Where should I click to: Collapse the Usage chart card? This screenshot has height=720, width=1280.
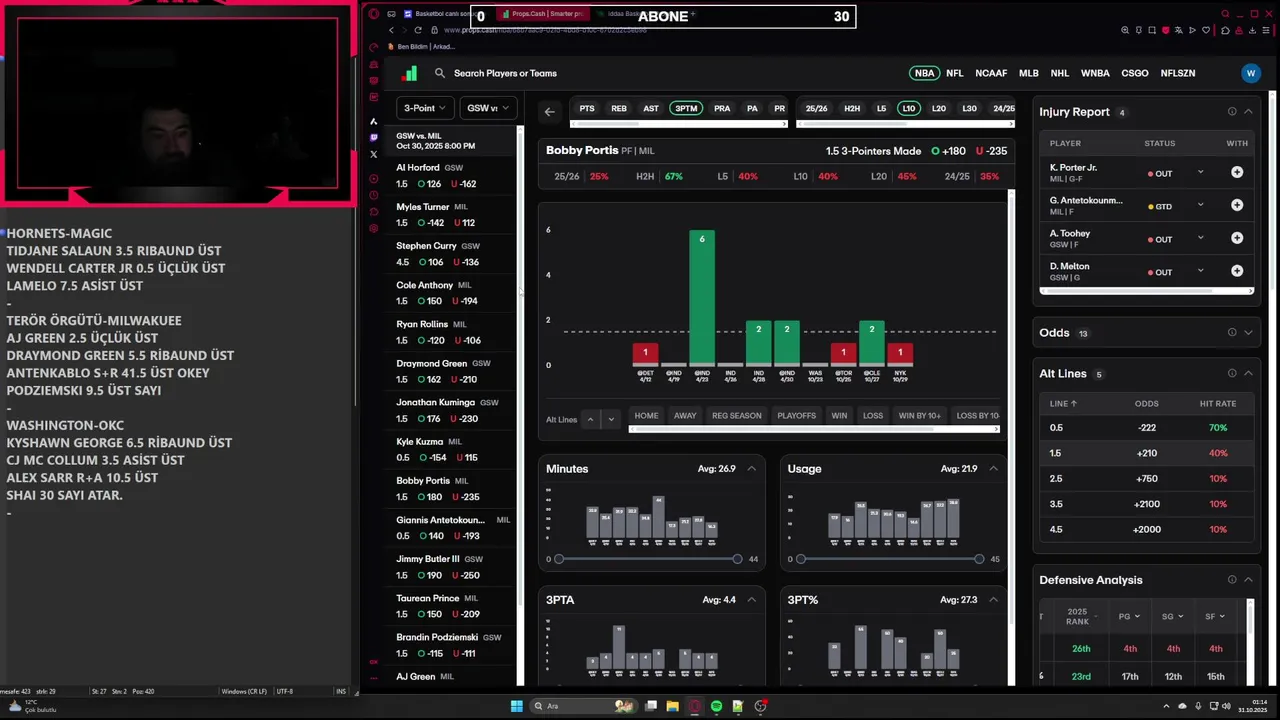pyautogui.click(x=993, y=469)
